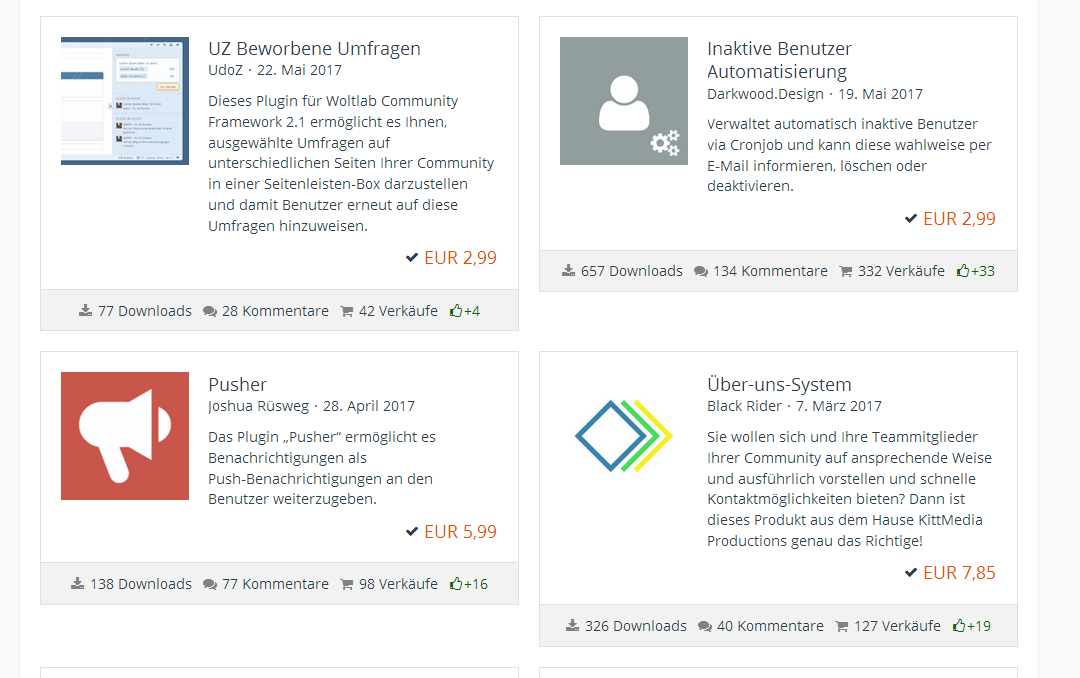Click the Inaktive Benutzer user icon image
This screenshot has height=678, width=1080.
(x=624, y=101)
